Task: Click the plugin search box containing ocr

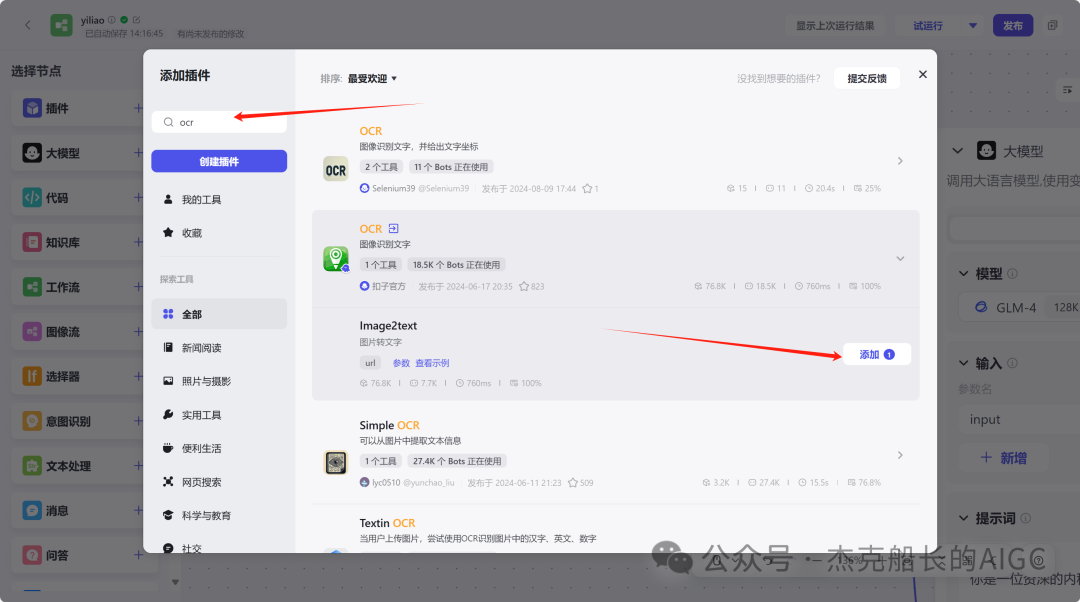Action: point(219,122)
